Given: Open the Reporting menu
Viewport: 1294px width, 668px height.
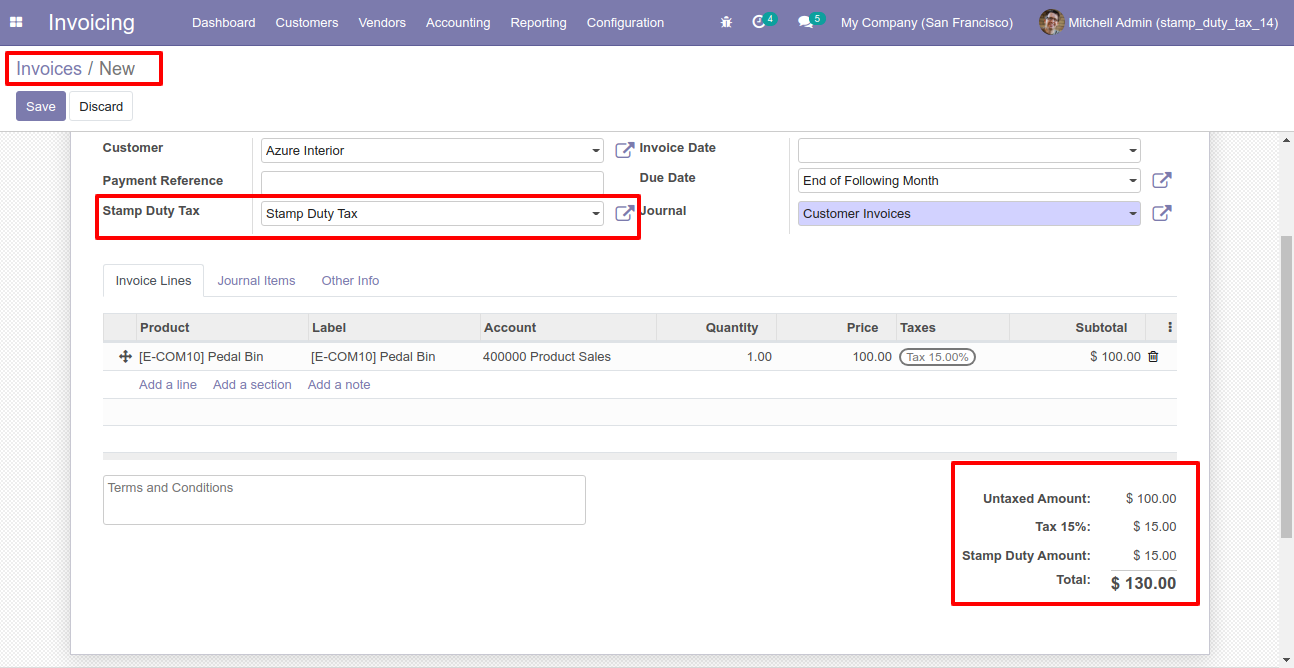Looking at the screenshot, I should (x=538, y=22).
